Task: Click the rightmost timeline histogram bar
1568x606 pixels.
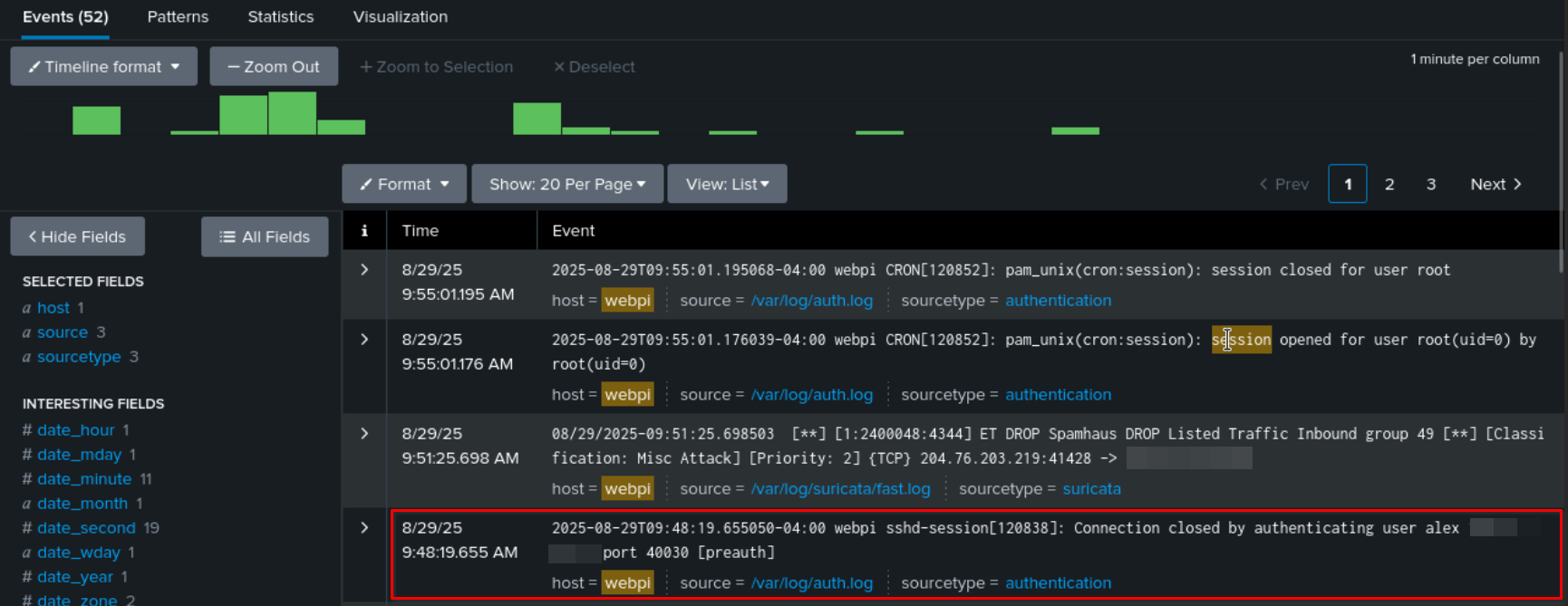Action: [1075, 131]
